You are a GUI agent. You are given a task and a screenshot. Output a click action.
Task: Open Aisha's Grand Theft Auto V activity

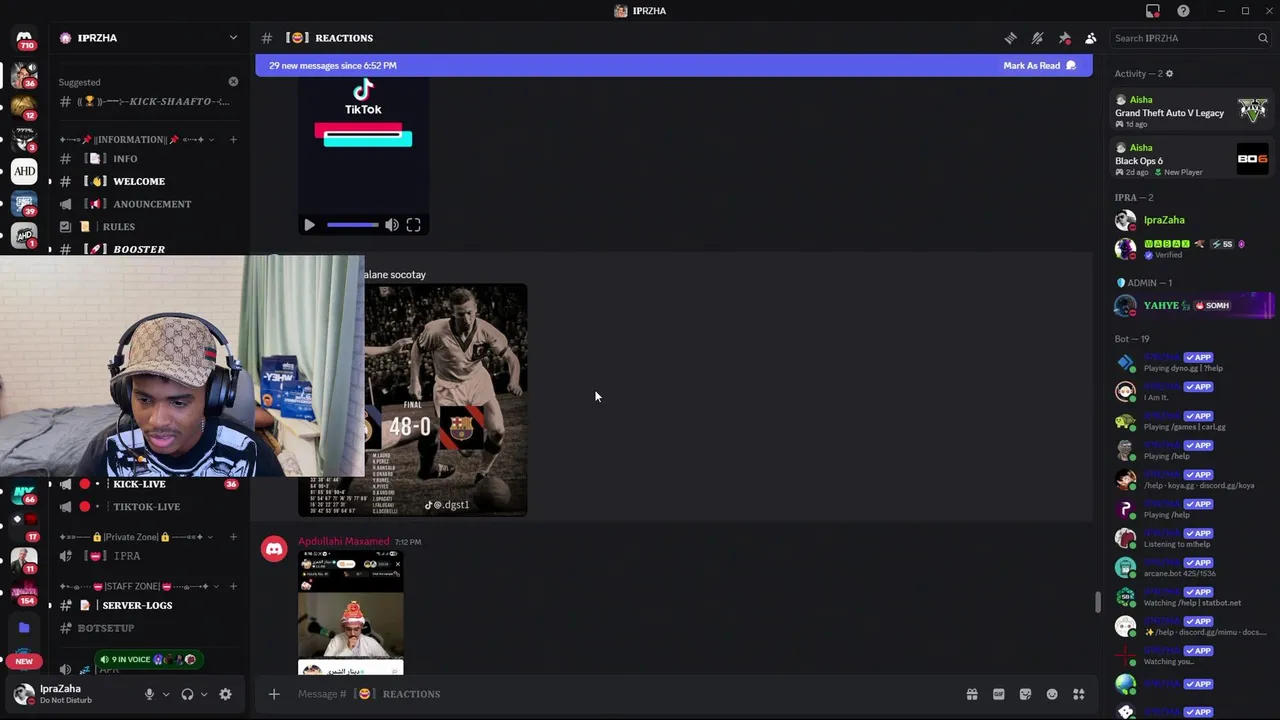pos(1191,112)
